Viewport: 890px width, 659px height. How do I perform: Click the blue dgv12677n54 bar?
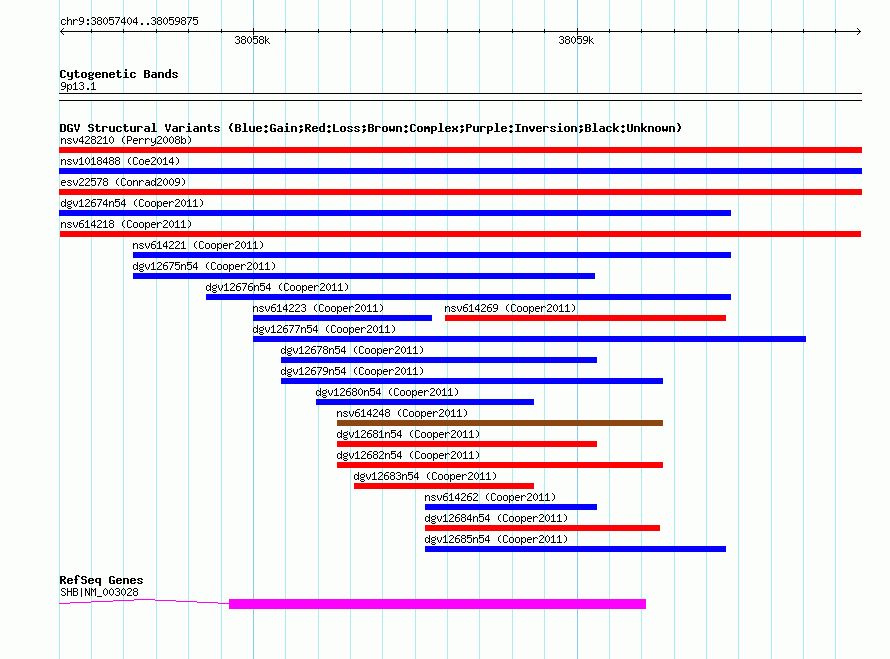pyautogui.click(x=530, y=339)
